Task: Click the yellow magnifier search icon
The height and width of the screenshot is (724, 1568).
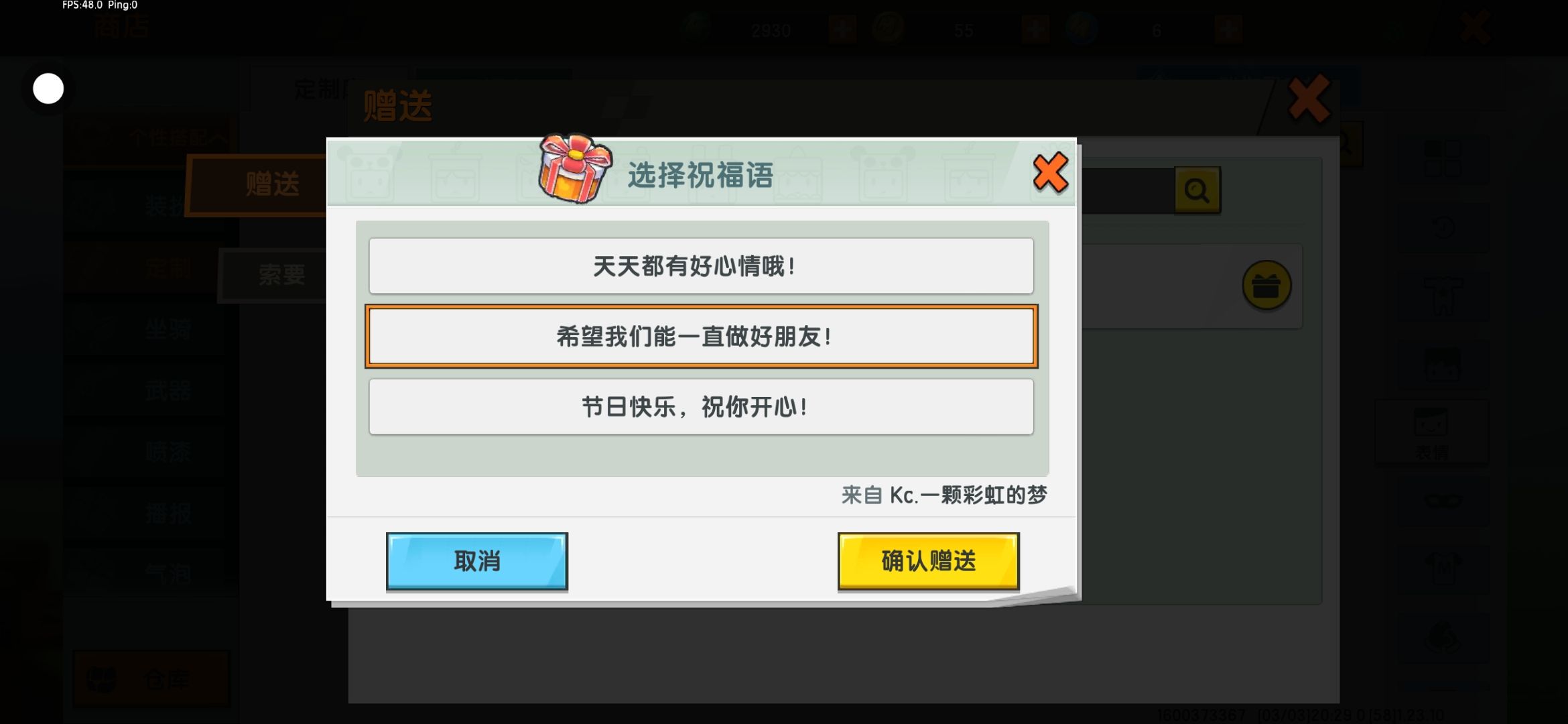Action: tap(1197, 190)
